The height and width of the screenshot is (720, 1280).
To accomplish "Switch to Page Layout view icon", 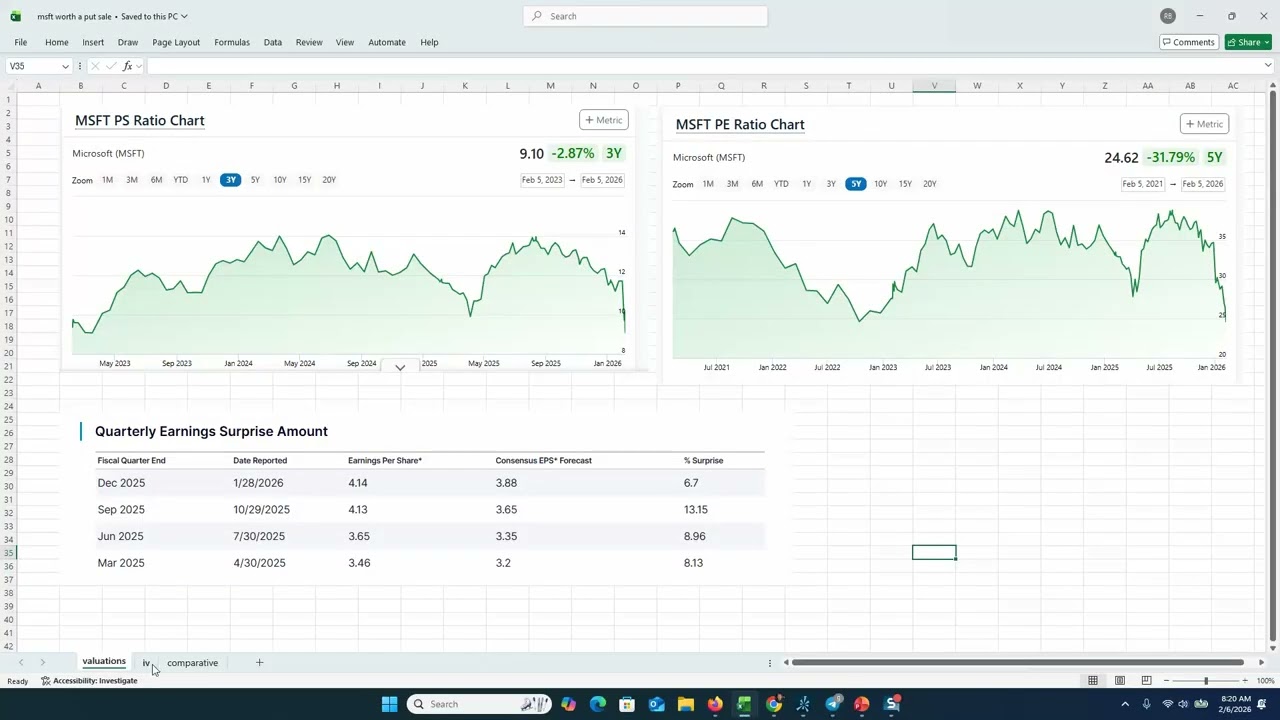I will click(1120, 681).
